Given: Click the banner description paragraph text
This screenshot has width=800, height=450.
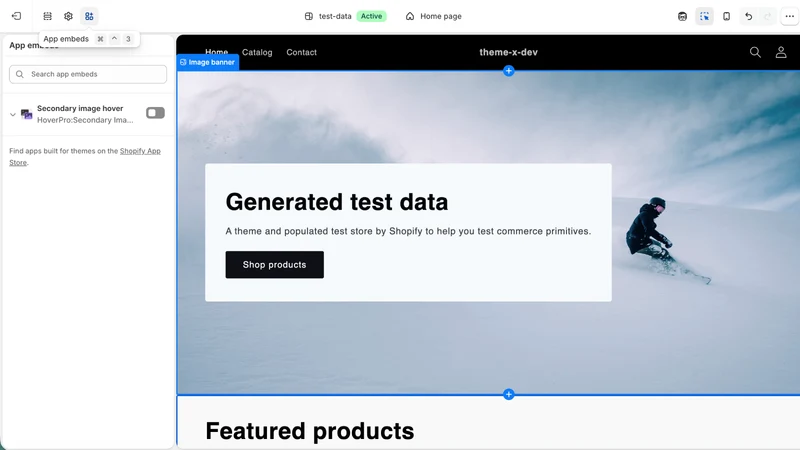Looking at the screenshot, I should [408, 231].
